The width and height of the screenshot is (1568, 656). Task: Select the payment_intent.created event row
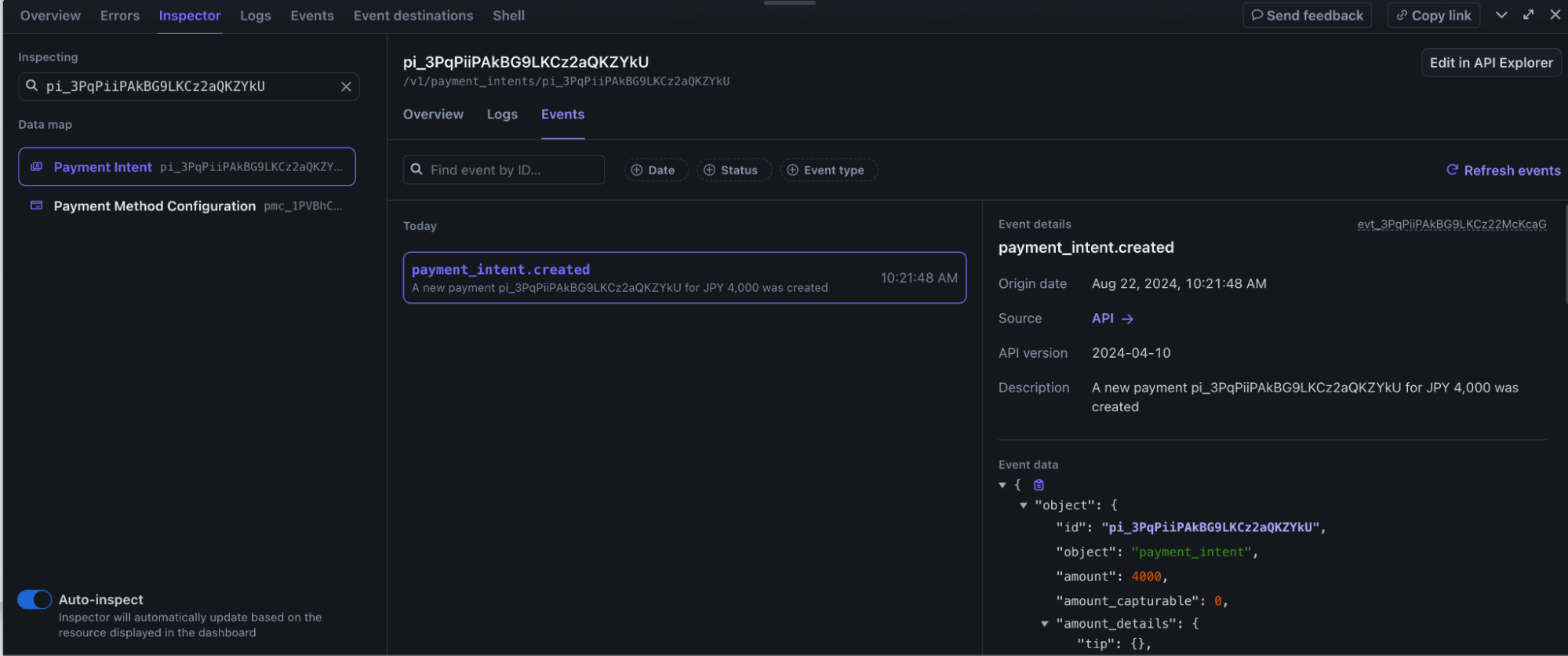684,278
